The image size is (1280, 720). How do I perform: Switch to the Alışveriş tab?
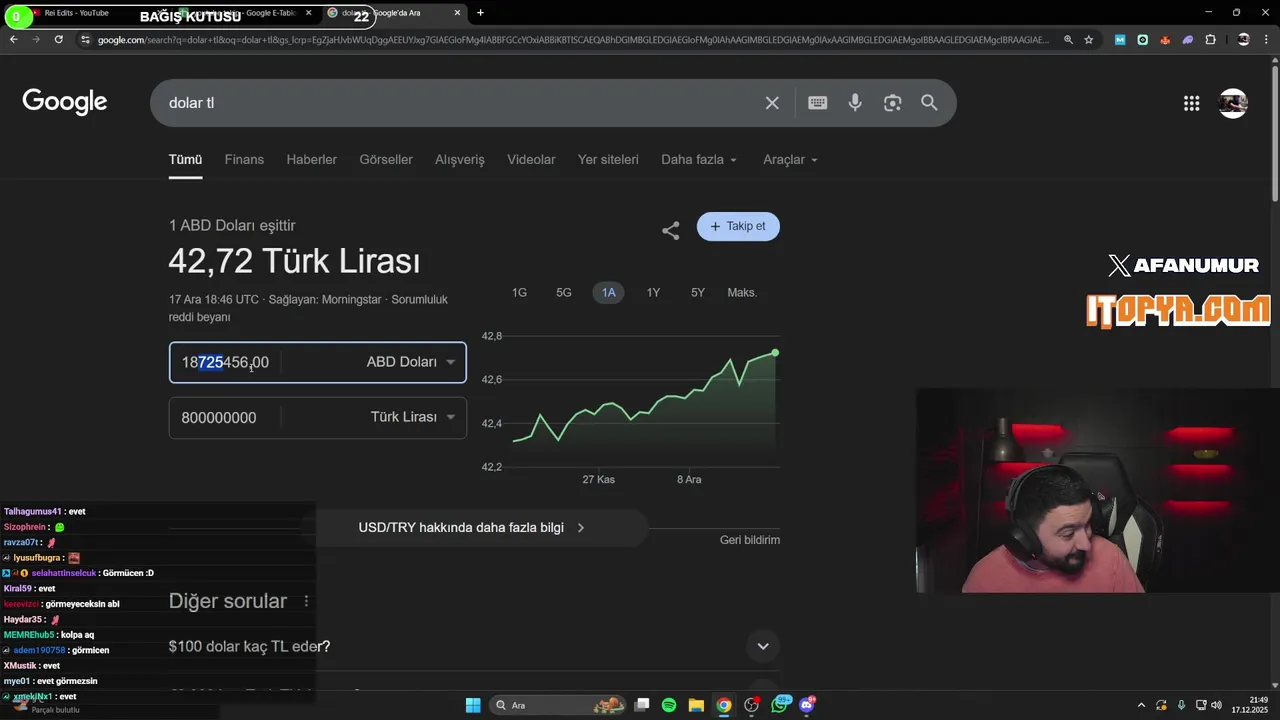pyautogui.click(x=460, y=160)
